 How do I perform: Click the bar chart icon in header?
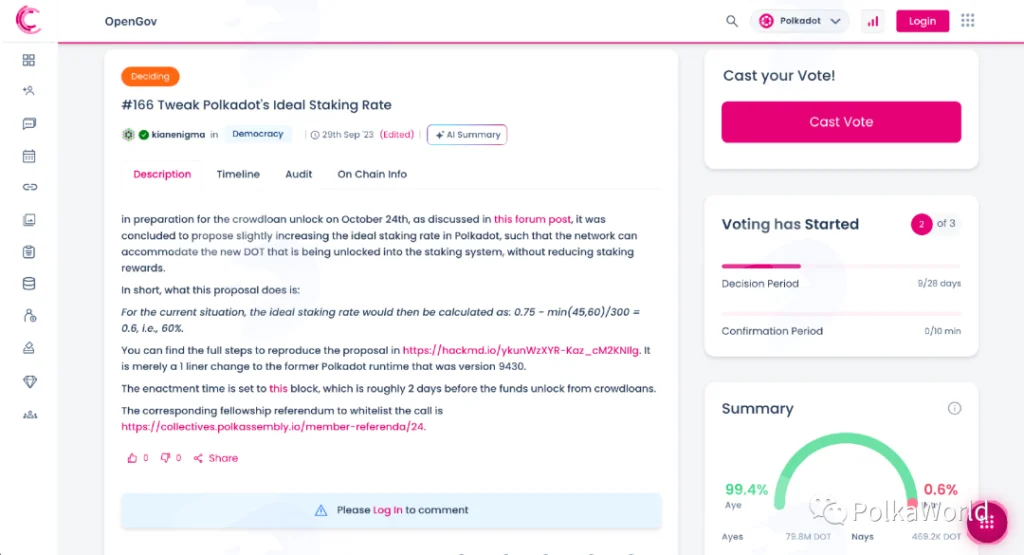point(872,21)
